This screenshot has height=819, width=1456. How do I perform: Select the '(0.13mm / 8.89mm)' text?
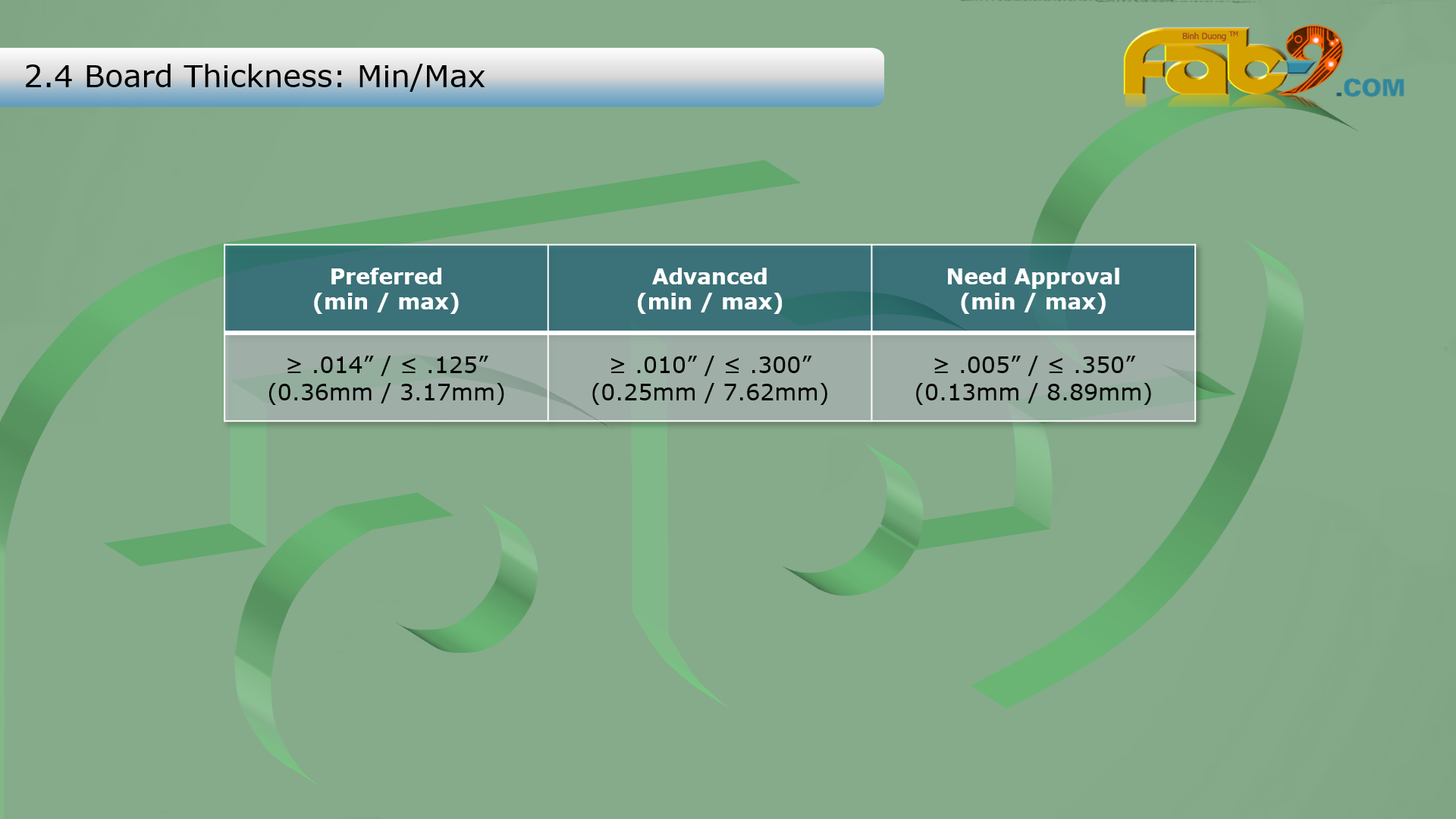point(1033,393)
